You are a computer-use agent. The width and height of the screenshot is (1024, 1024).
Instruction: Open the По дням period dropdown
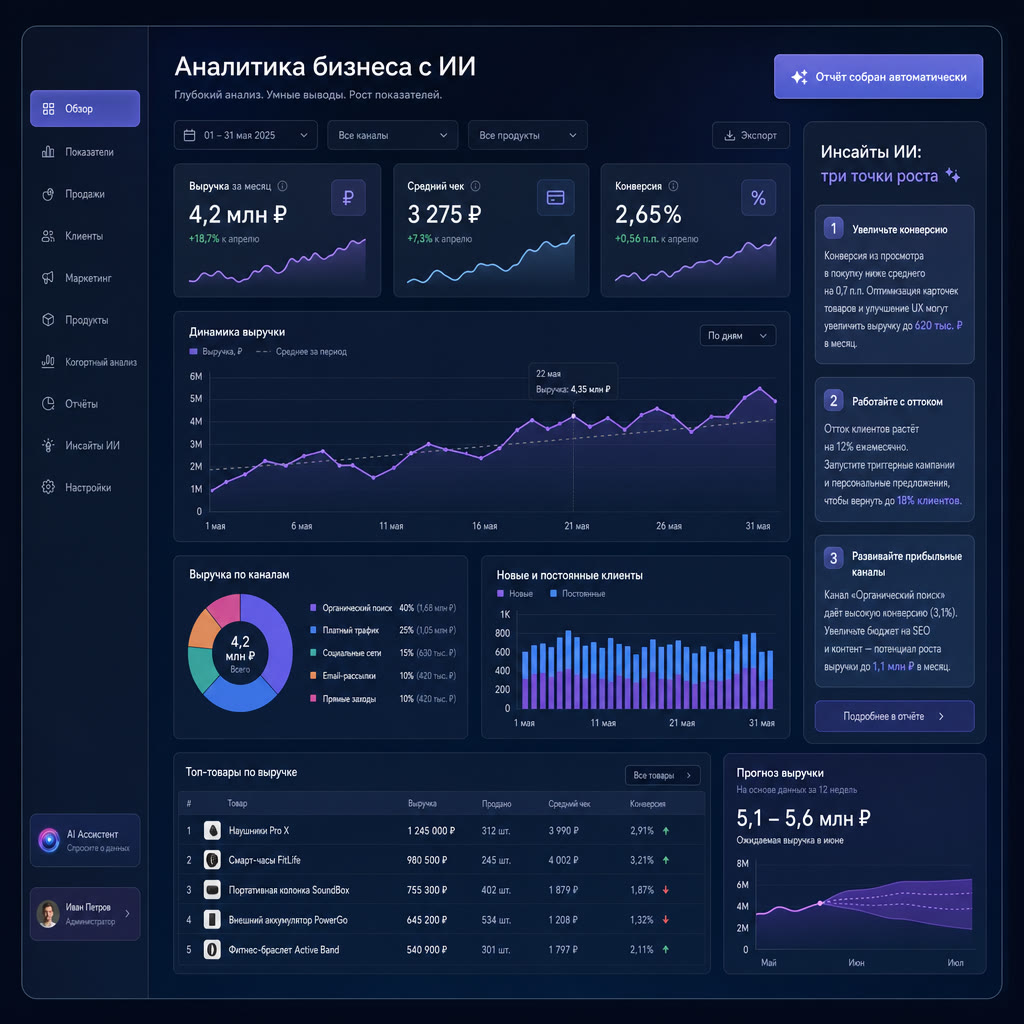737,336
